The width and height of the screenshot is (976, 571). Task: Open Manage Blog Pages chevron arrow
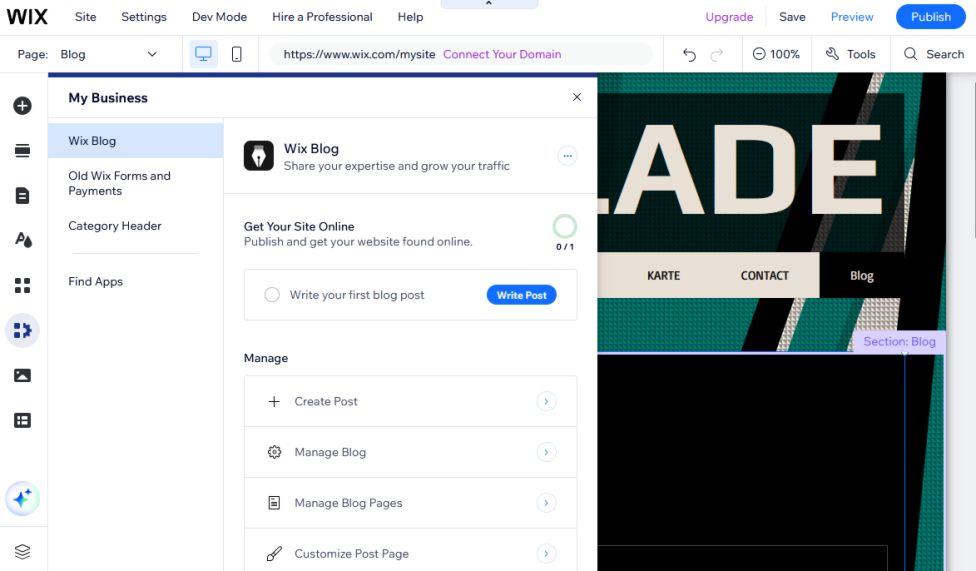pos(546,503)
